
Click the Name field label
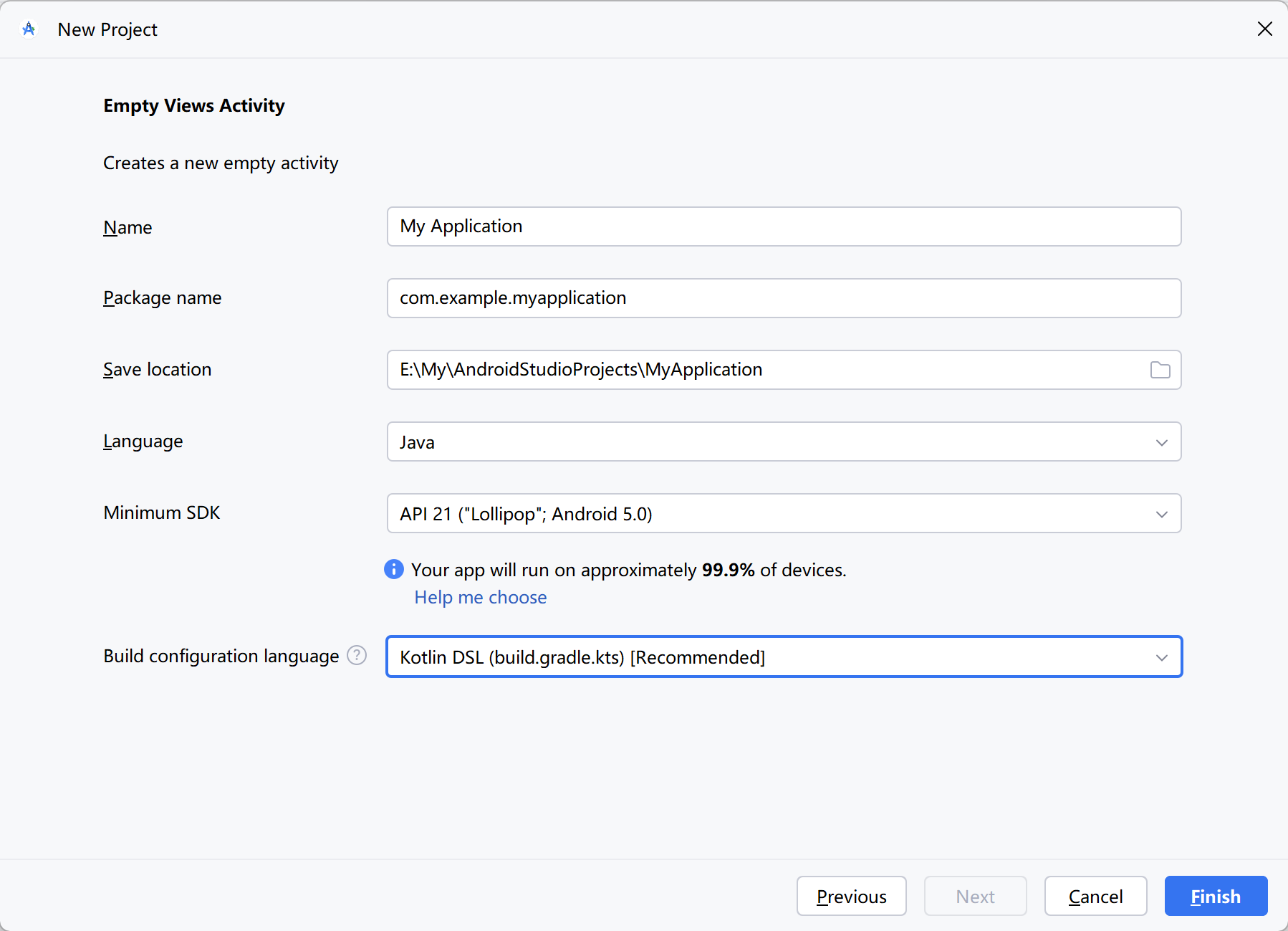pos(128,227)
